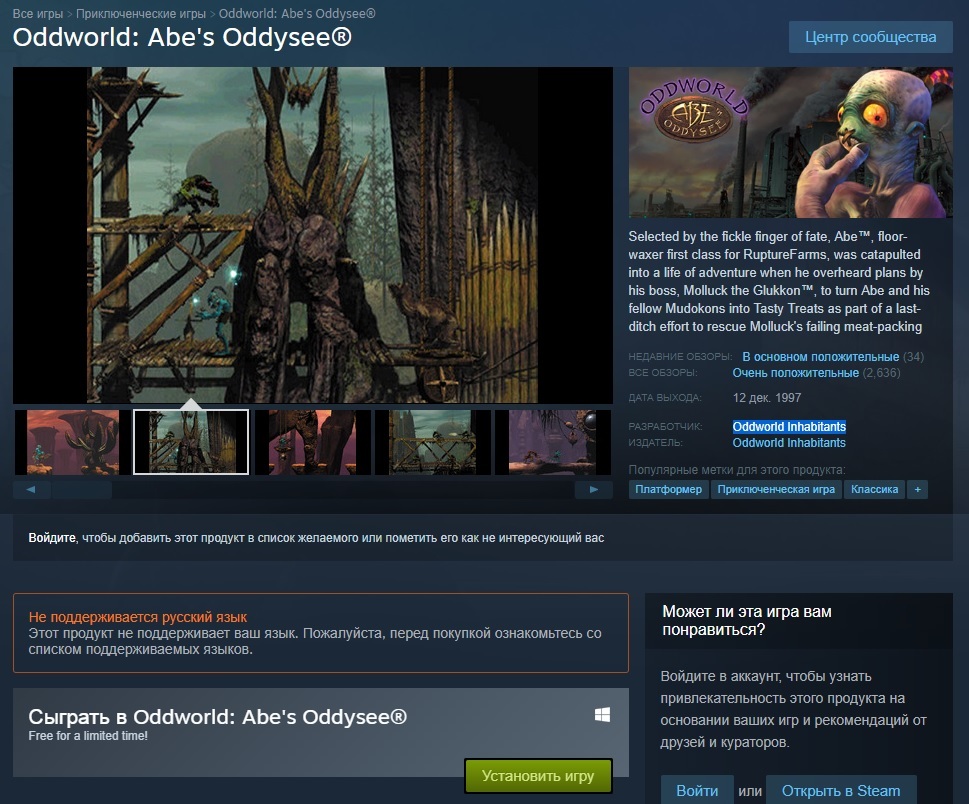The image size is (969, 804).
Task: Click the thumbnail strip scrollbar handle
Action: coord(82,489)
